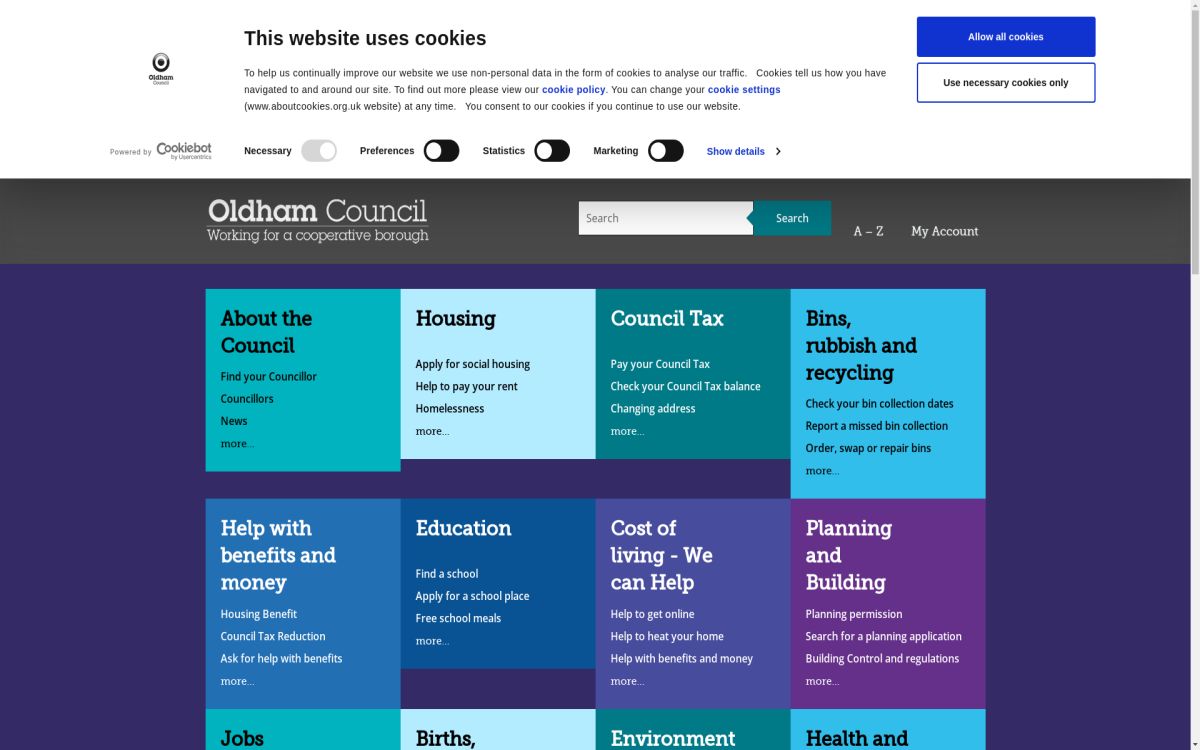Expand Housing section via its more link
The height and width of the screenshot is (750, 1200).
432,431
